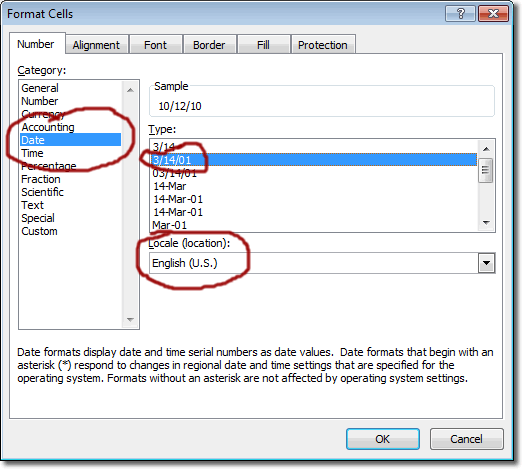Select the Number tab
This screenshot has width=522, height=469.
[36, 44]
